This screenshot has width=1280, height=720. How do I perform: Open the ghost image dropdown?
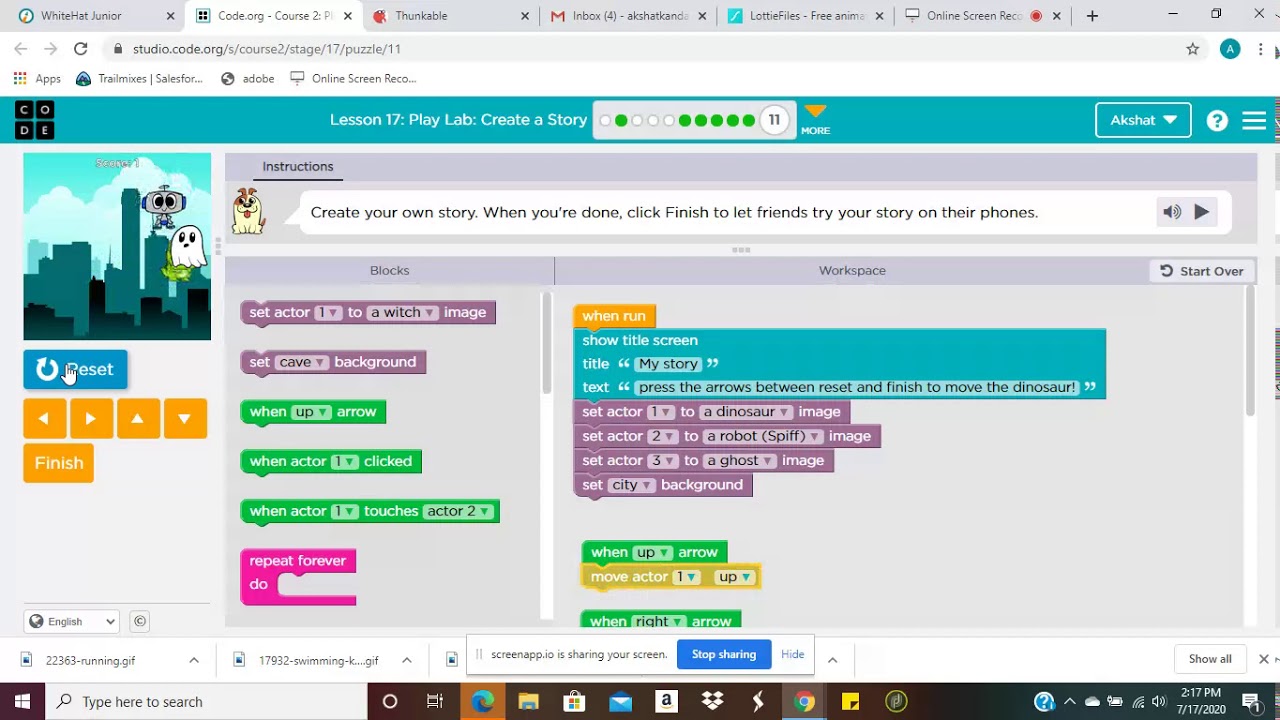click(740, 461)
